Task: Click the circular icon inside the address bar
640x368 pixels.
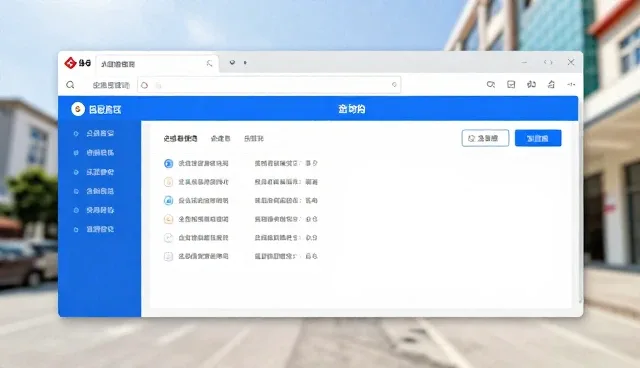Action: point(144,85)
